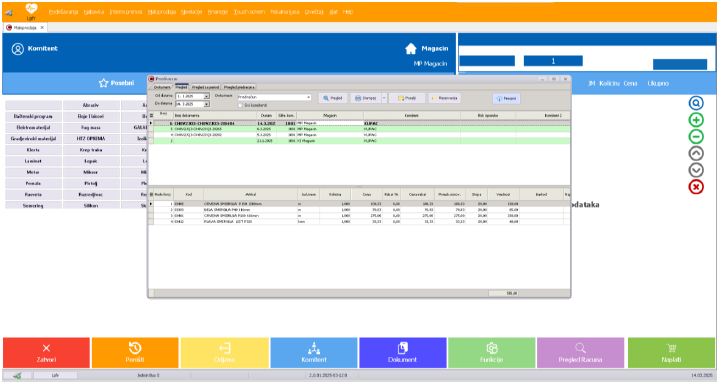Select the fourth item row measured in kom
Screen dimensions: 718x383
pos(359,221)
